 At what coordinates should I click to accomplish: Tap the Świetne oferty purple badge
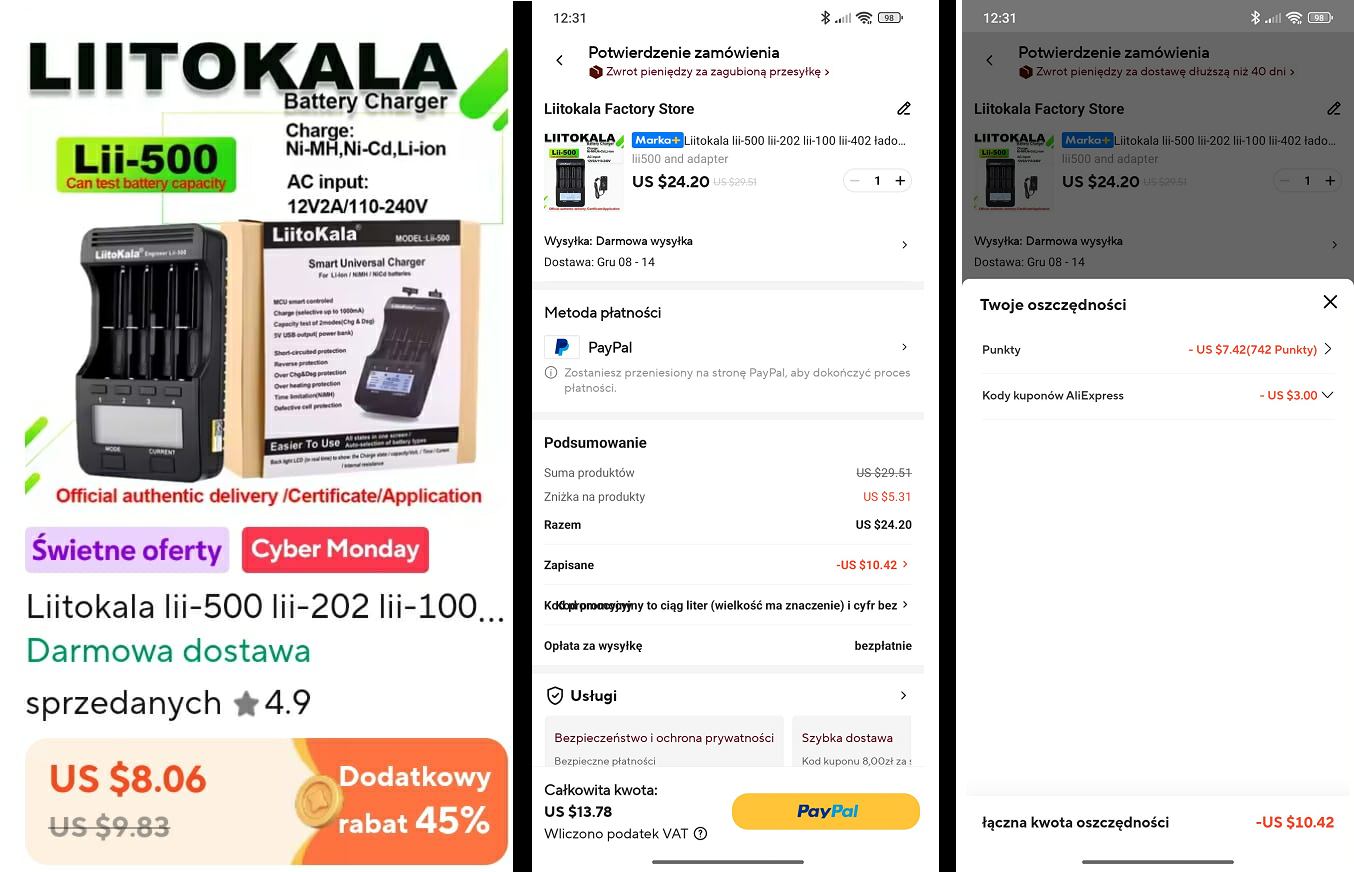pos(127,550)
